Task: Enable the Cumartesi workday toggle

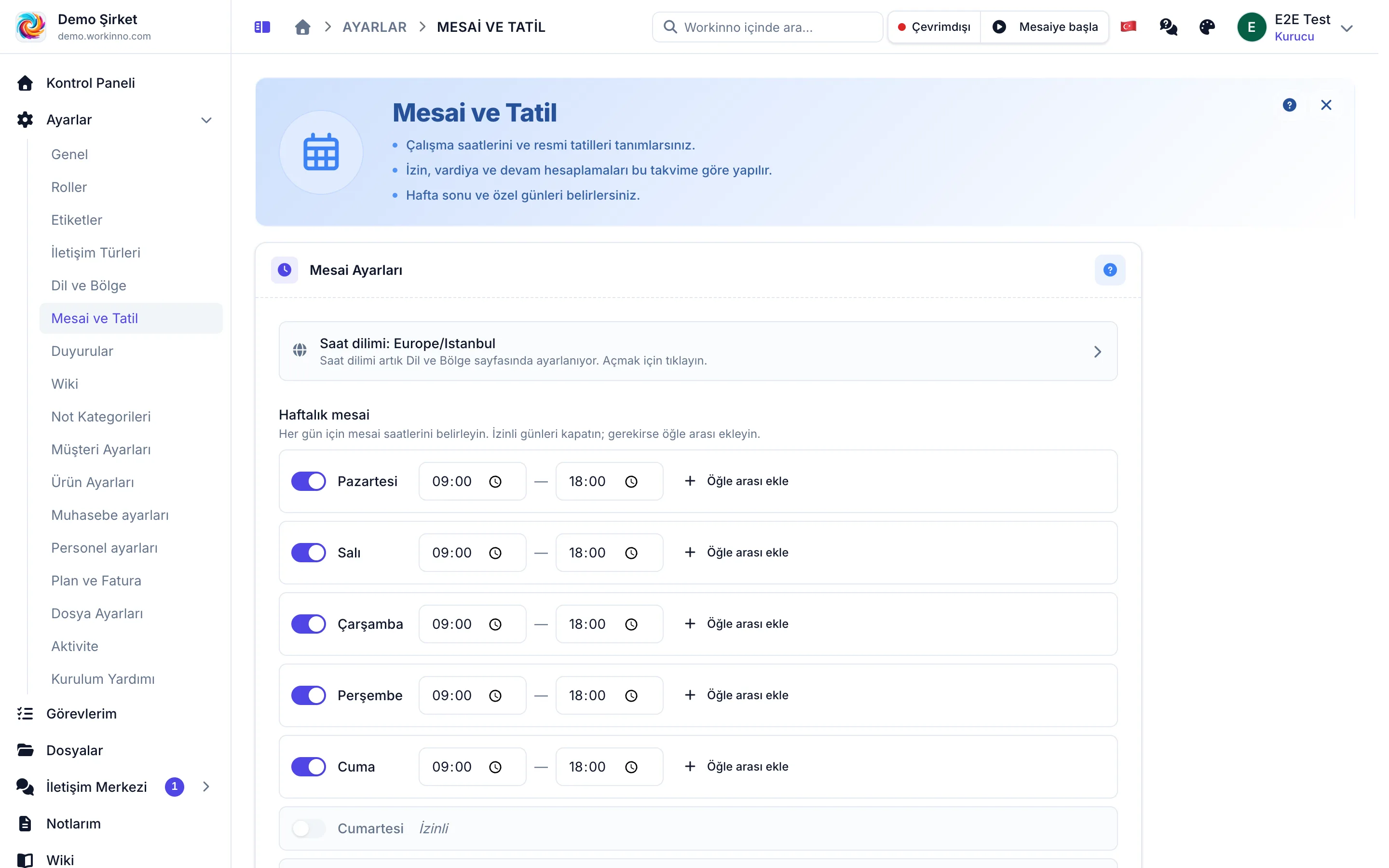Action: (308, 828)
